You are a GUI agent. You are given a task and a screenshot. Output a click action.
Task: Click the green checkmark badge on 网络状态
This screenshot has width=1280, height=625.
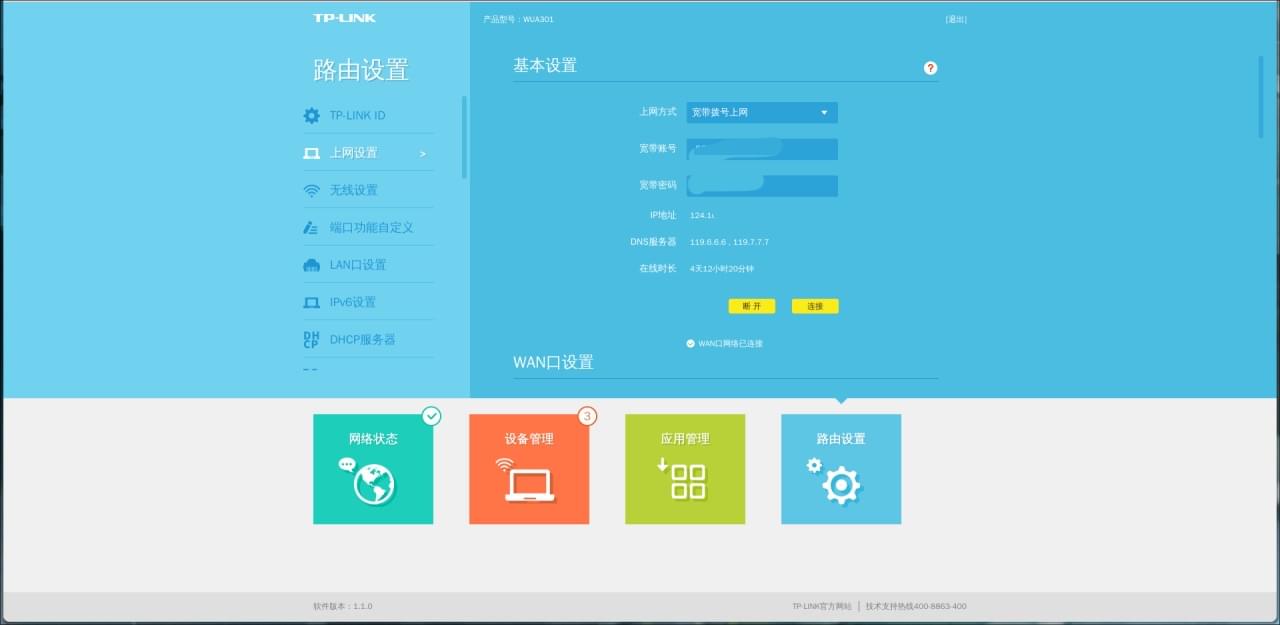(431, 415)
